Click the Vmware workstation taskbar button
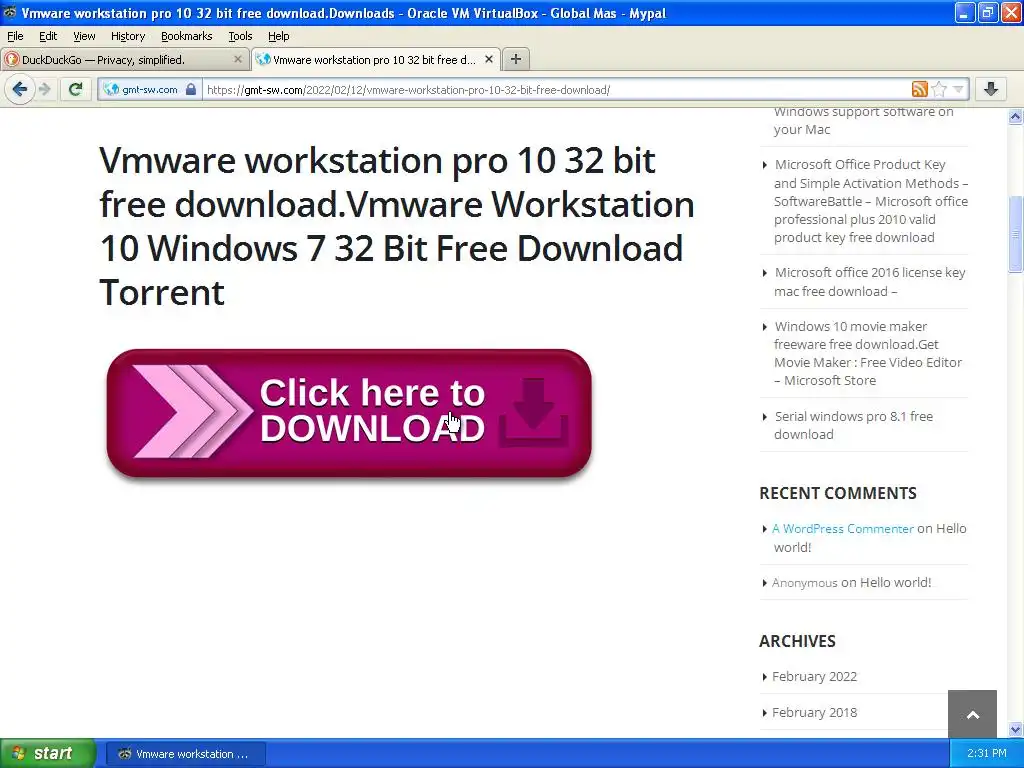1024x768 pixels. coord(185,754)
